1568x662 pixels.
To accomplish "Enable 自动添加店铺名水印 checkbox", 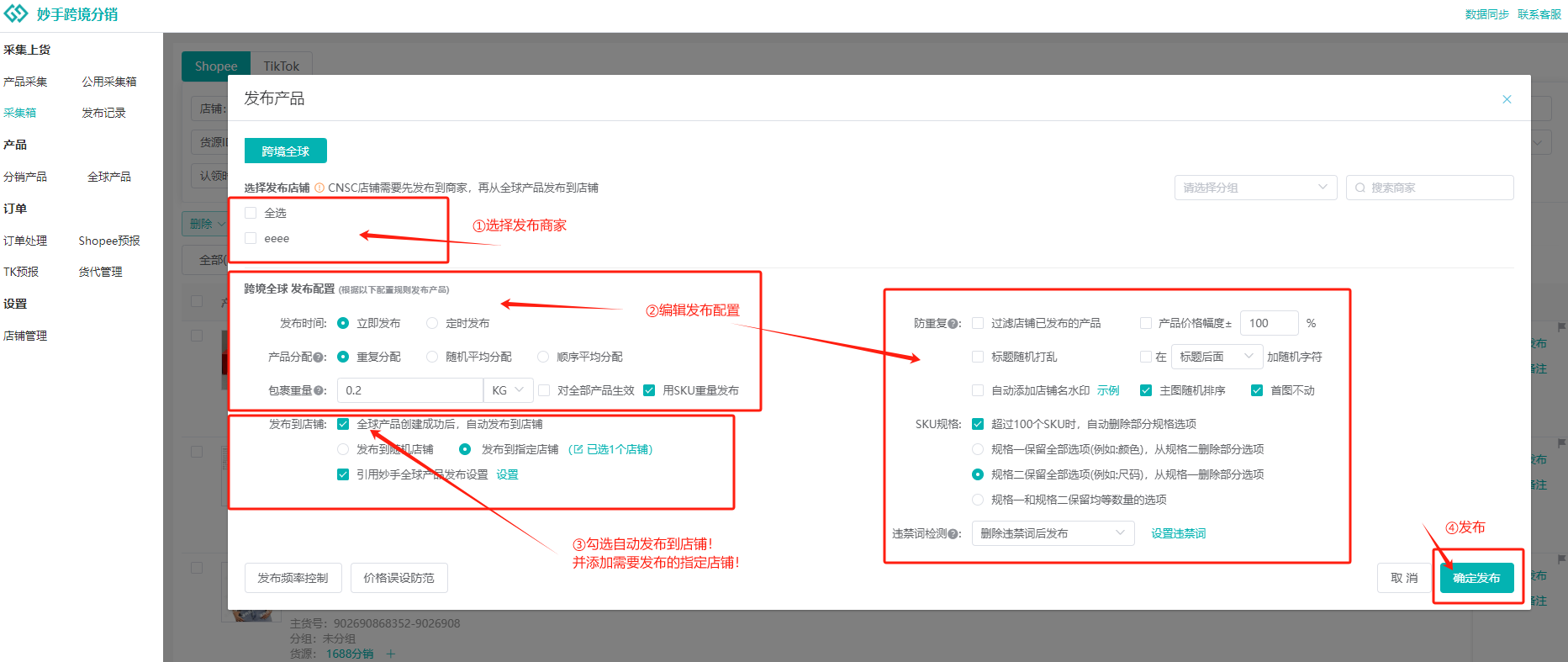I will [x=978, y=390].
